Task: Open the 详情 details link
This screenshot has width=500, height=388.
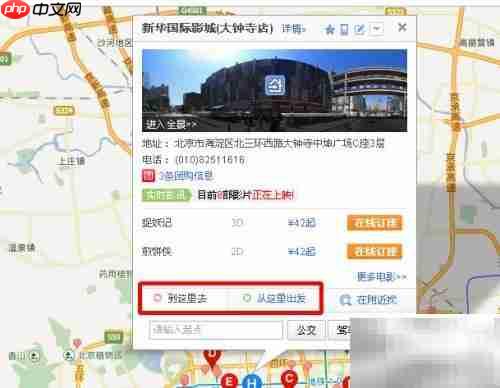Action: [x=293, y=29]
